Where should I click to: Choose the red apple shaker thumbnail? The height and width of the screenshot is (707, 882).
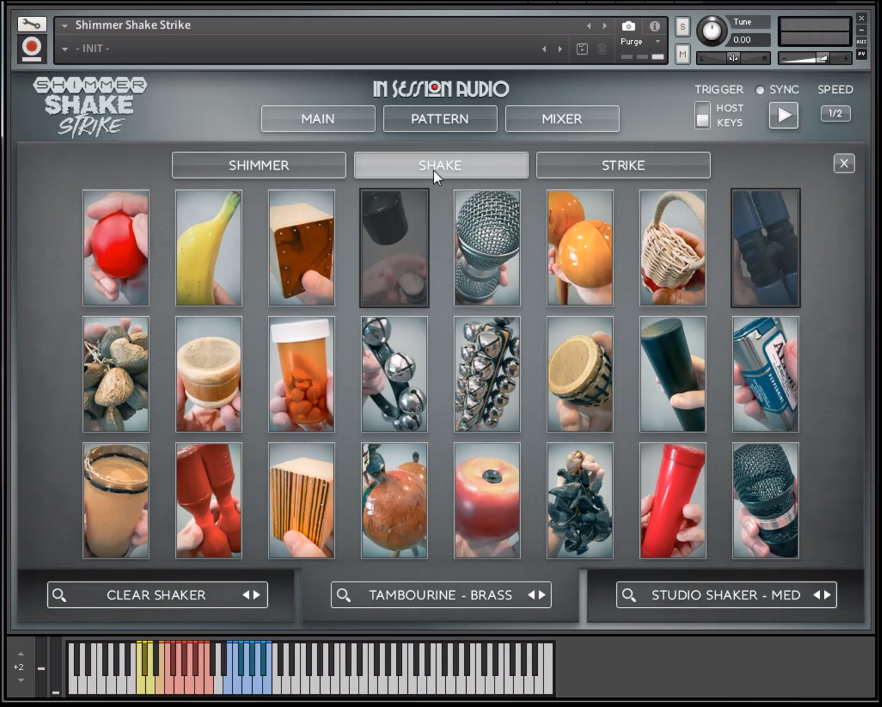pos(487,501)
